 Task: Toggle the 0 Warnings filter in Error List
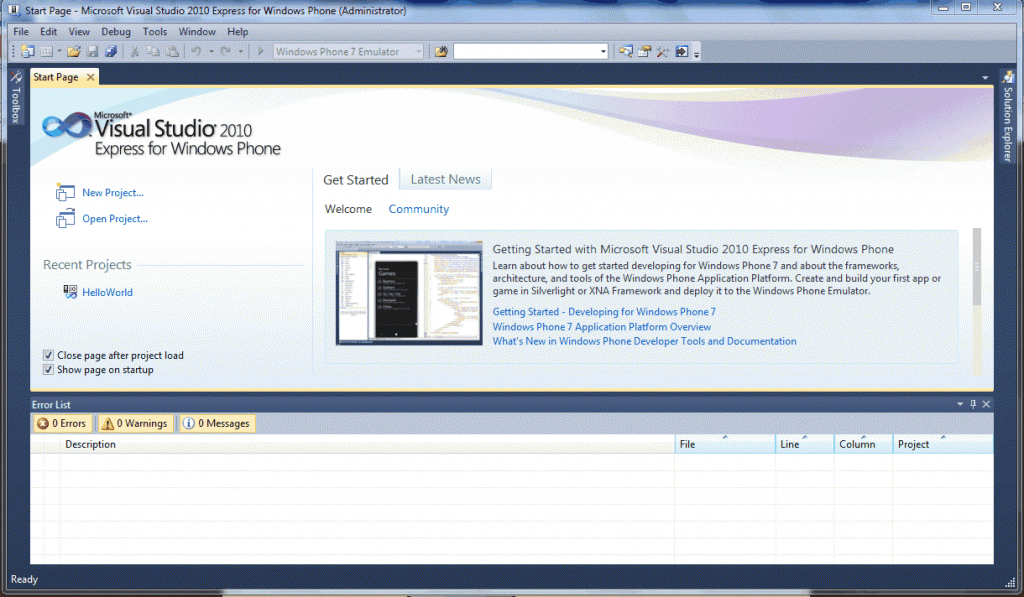coord(135,423)
